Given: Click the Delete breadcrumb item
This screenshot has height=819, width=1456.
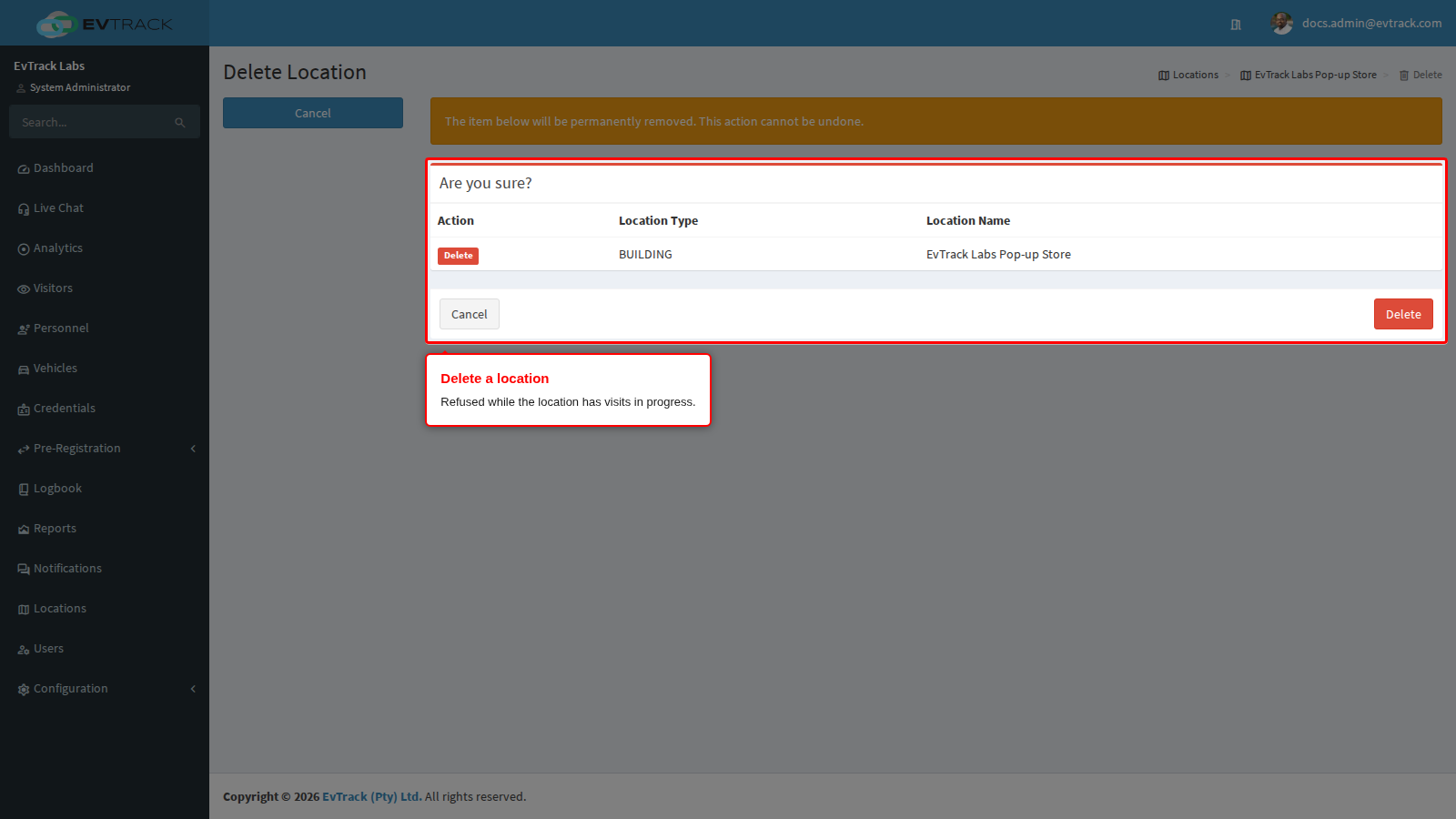Looking at the screenshot, I should click(1421, 75).
